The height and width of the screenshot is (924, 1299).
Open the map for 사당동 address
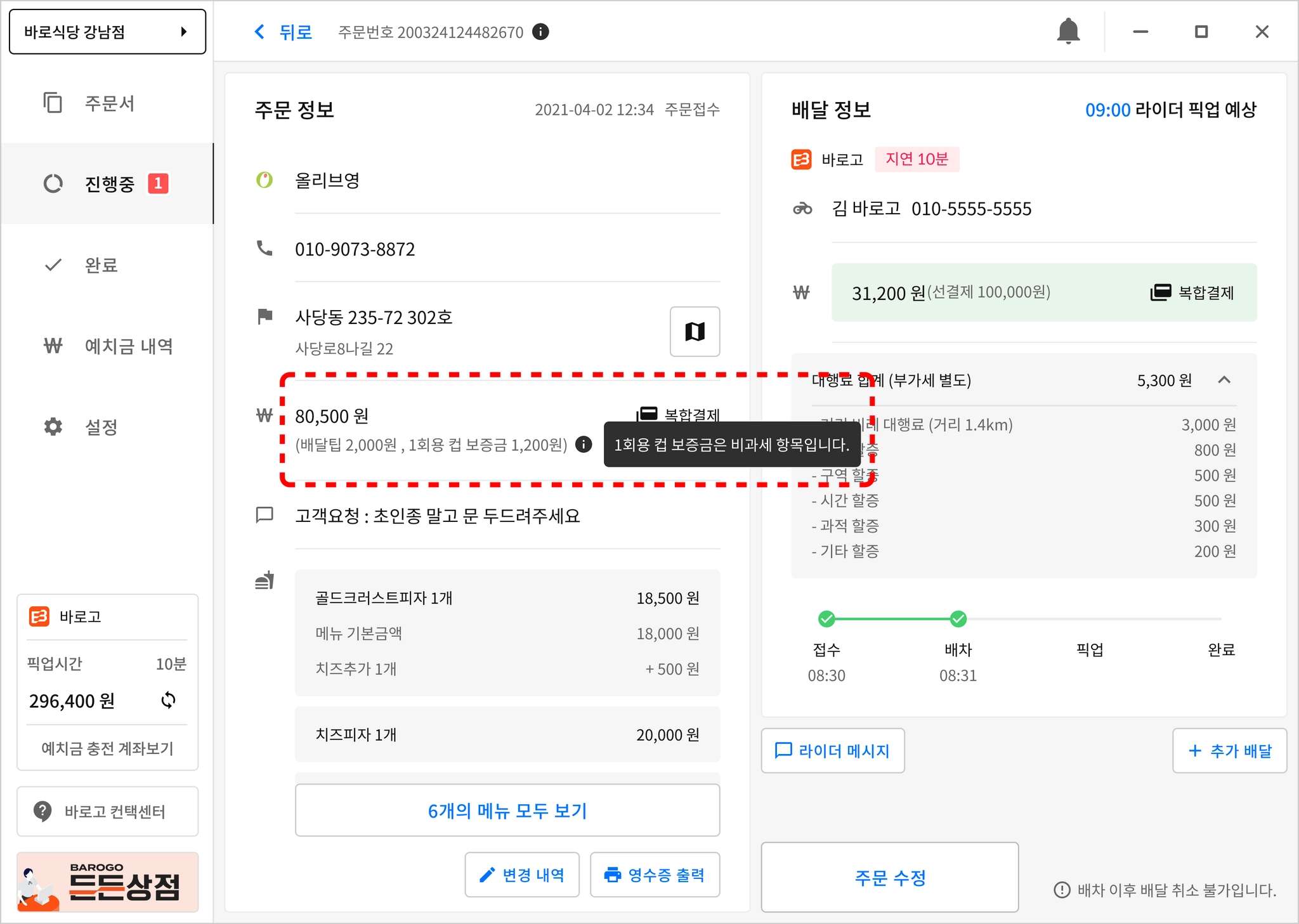click(x=695, y=331)
